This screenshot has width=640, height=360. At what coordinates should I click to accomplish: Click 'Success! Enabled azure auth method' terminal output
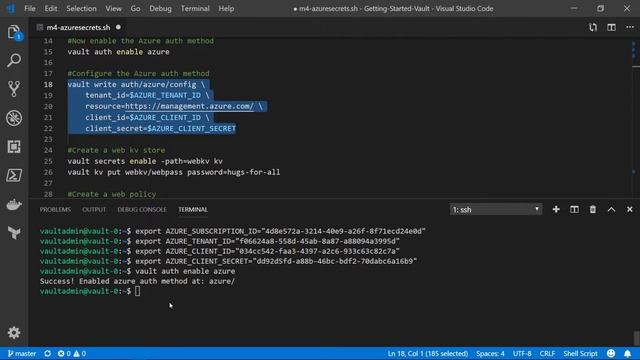(x=137, y=281)
